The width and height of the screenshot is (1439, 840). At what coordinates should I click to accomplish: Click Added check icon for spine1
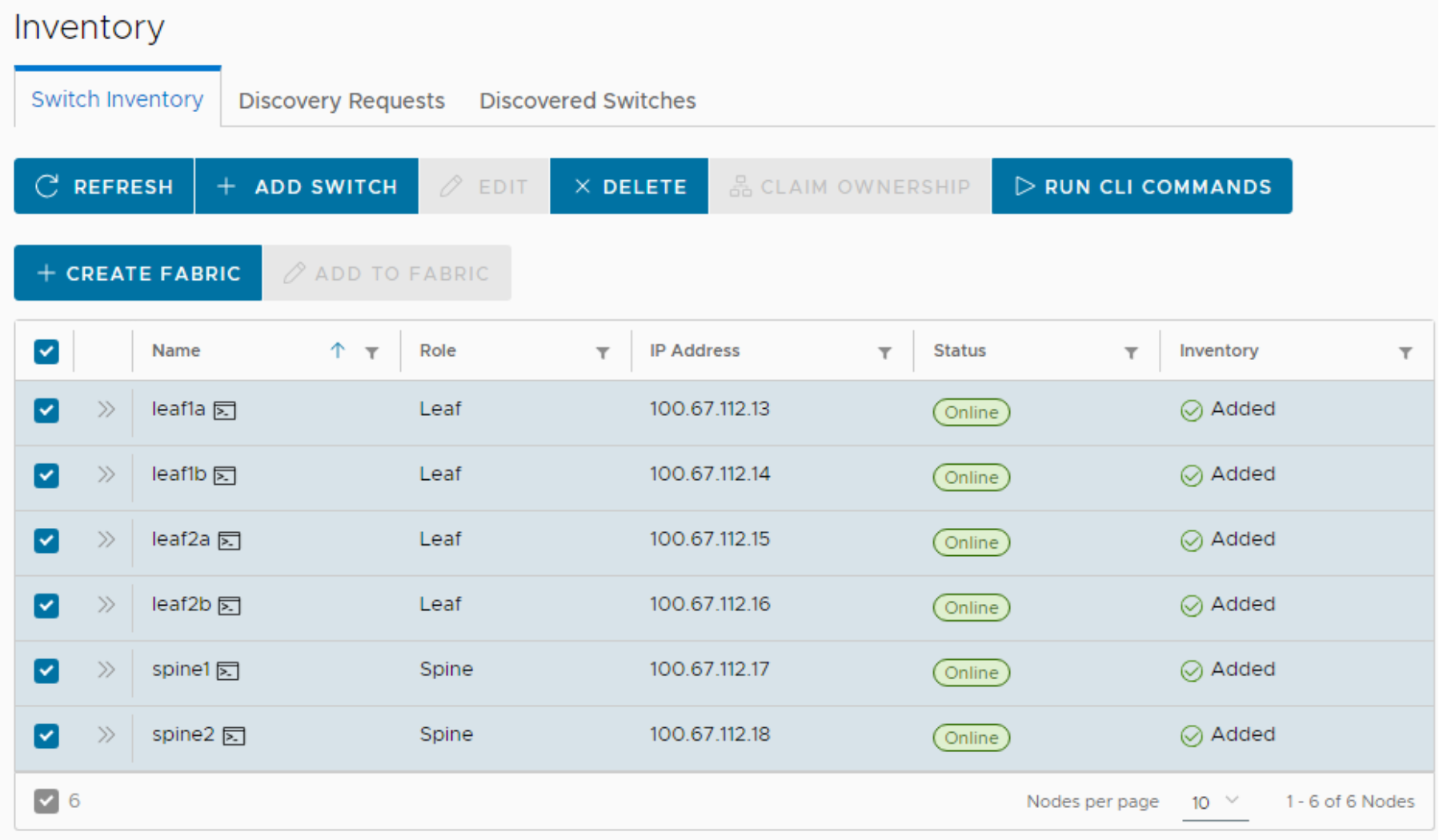click(x=1191, y=671)
